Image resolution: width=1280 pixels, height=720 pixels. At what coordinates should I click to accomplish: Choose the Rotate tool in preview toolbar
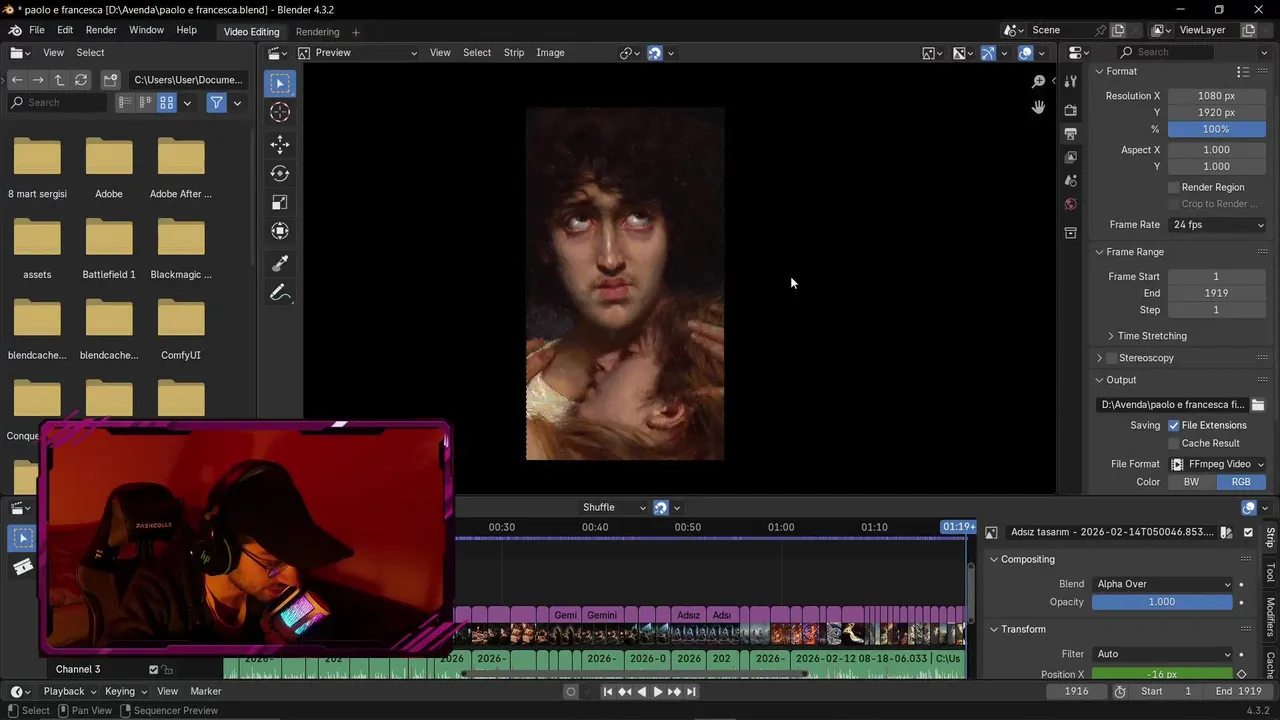(280, 173)
